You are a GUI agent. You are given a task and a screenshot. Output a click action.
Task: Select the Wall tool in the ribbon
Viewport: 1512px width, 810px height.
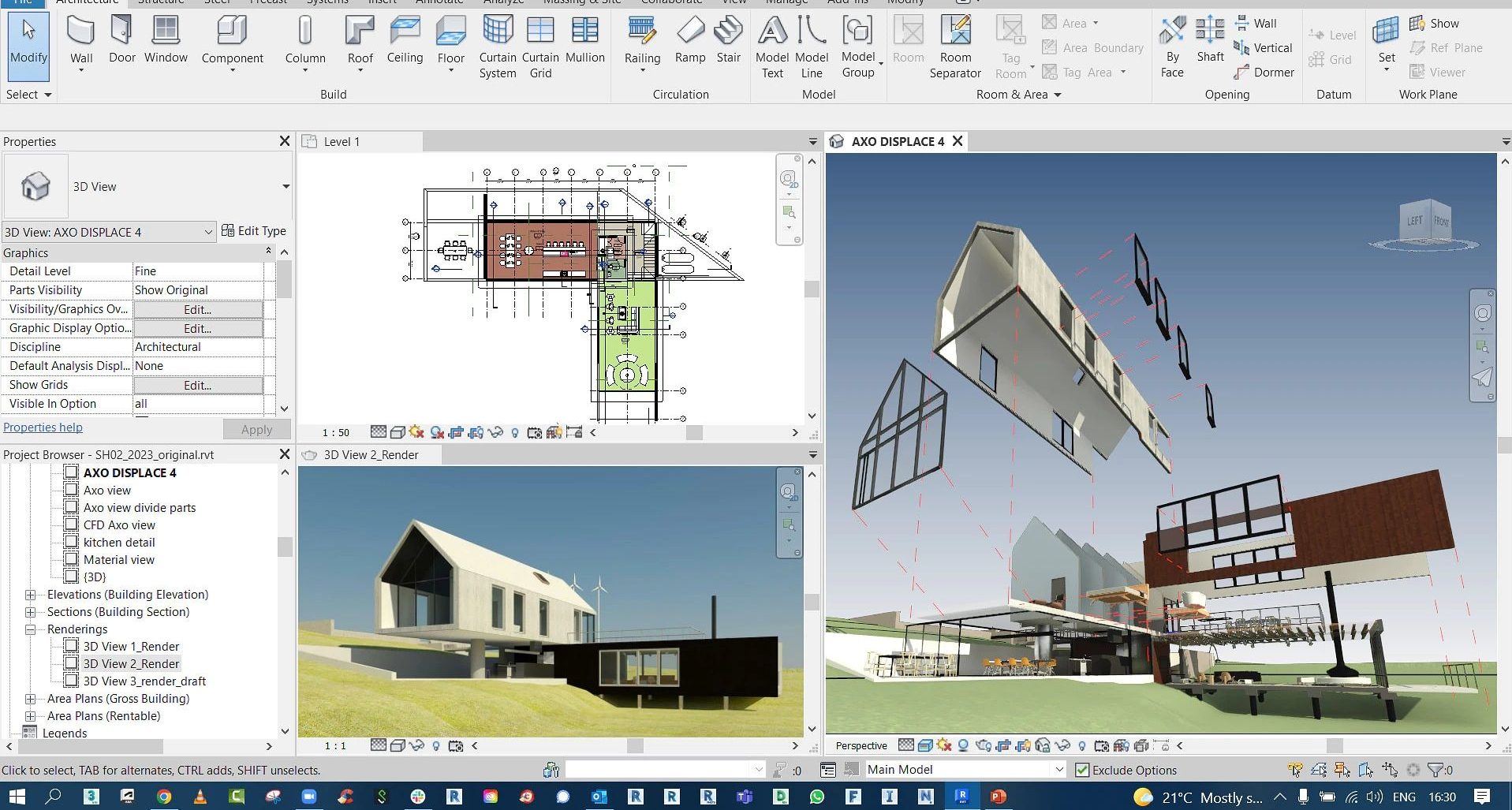click(x=80, y=39)
